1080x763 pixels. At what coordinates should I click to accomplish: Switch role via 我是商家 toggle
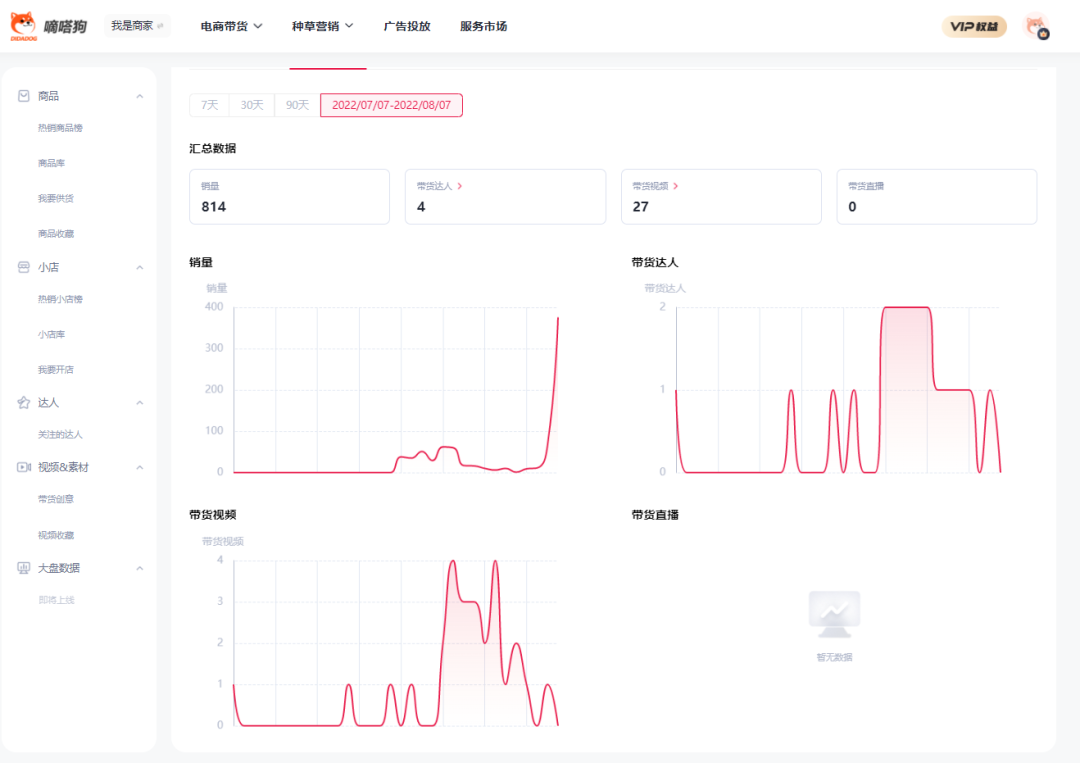click(x=137, y=26)
